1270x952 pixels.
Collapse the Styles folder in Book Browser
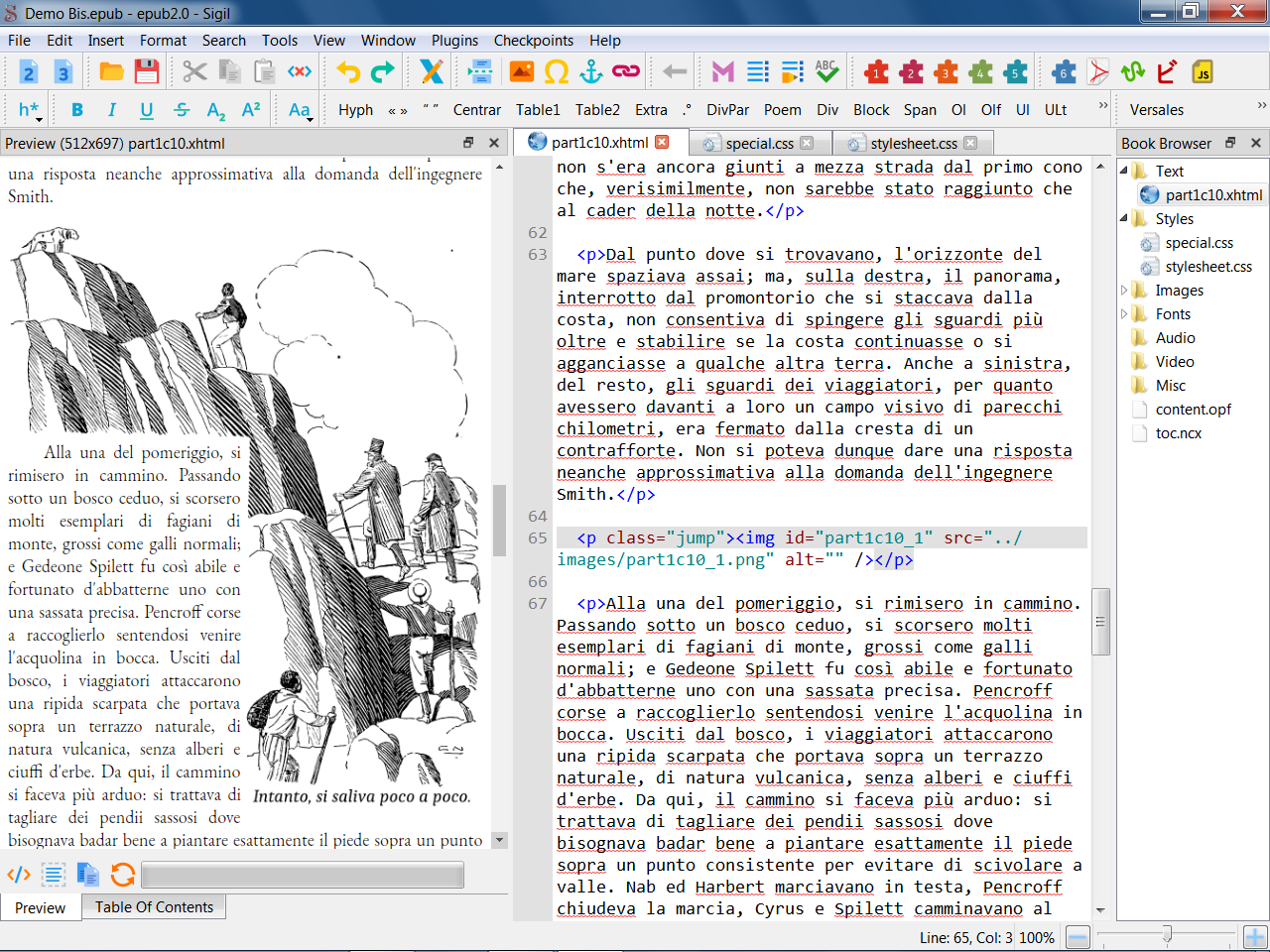point(1125,218)
